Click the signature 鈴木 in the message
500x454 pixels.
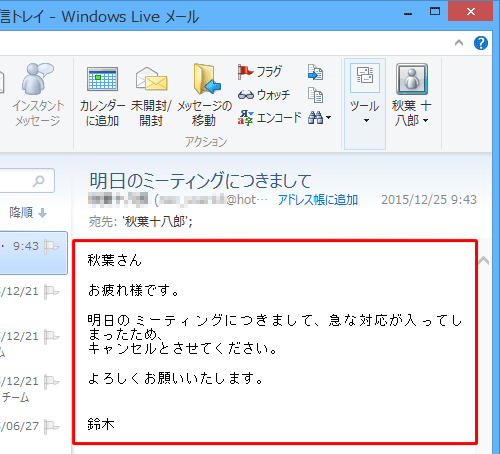(x=101, y=424)
